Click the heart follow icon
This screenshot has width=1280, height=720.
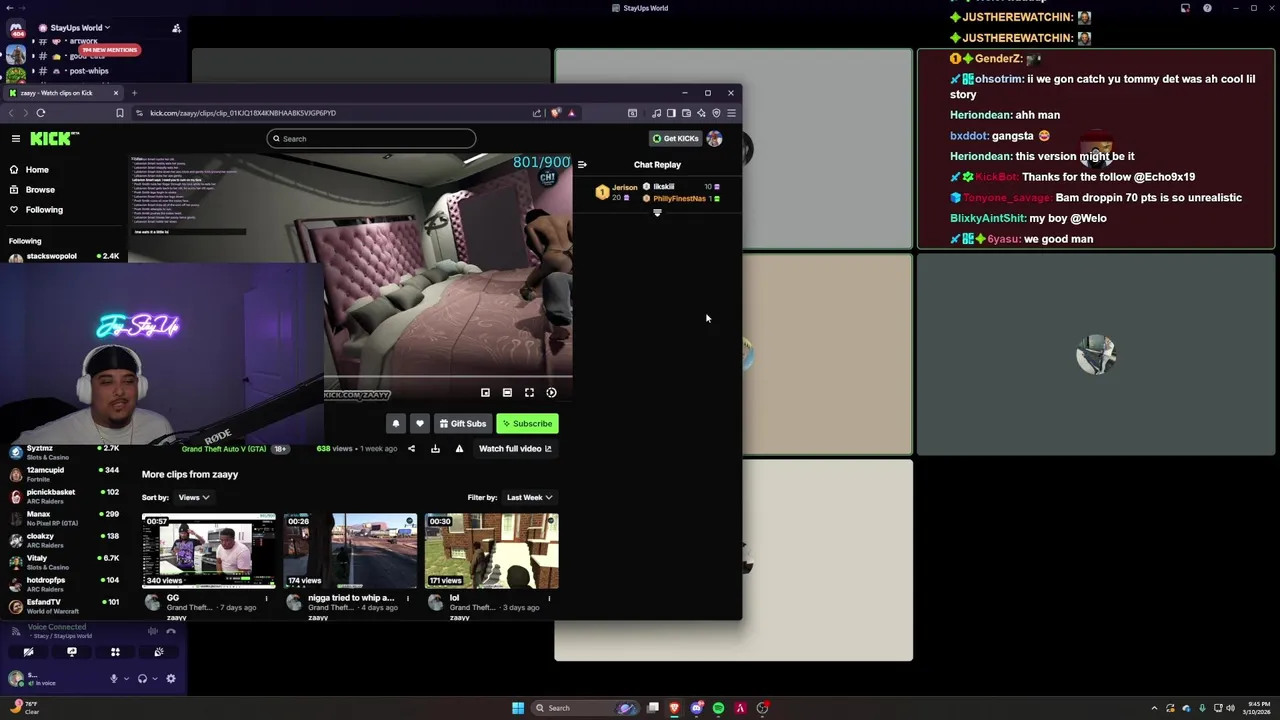(420, 424)
